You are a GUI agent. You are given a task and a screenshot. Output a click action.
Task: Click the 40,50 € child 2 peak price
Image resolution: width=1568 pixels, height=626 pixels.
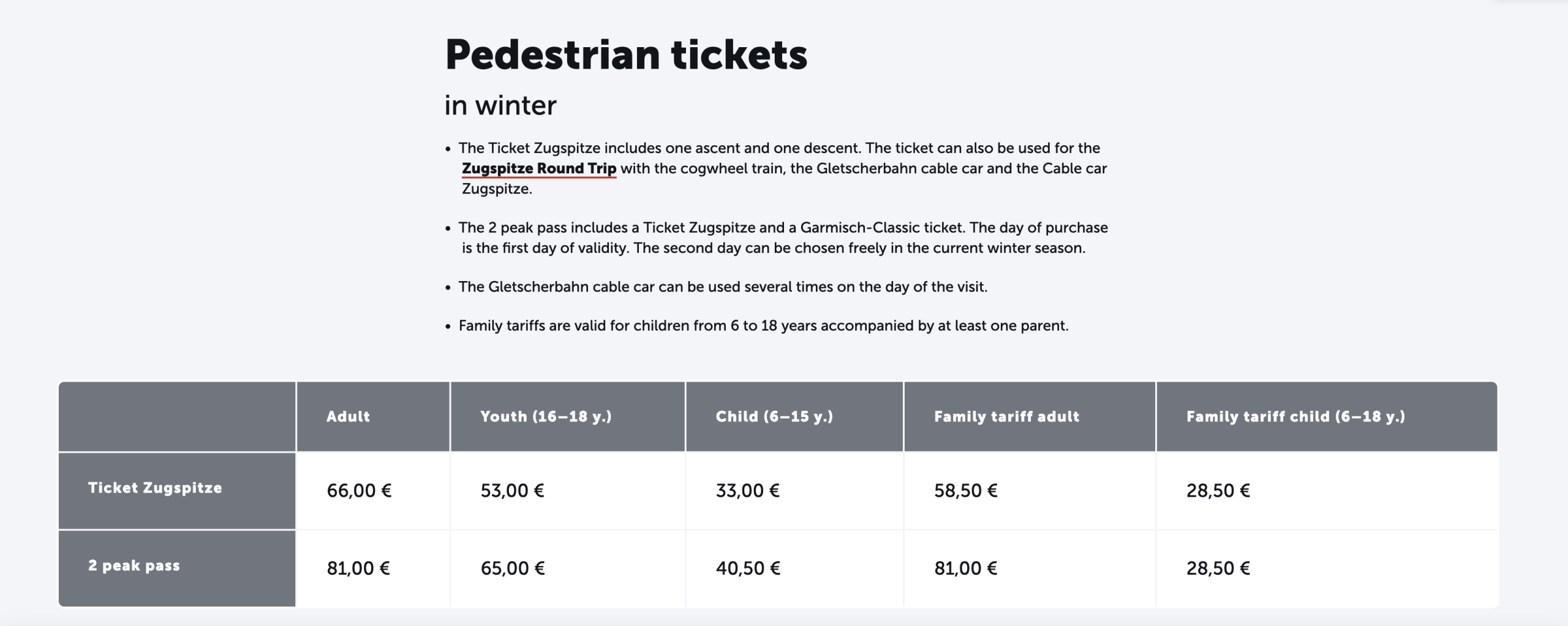click(x=748, y=568)
